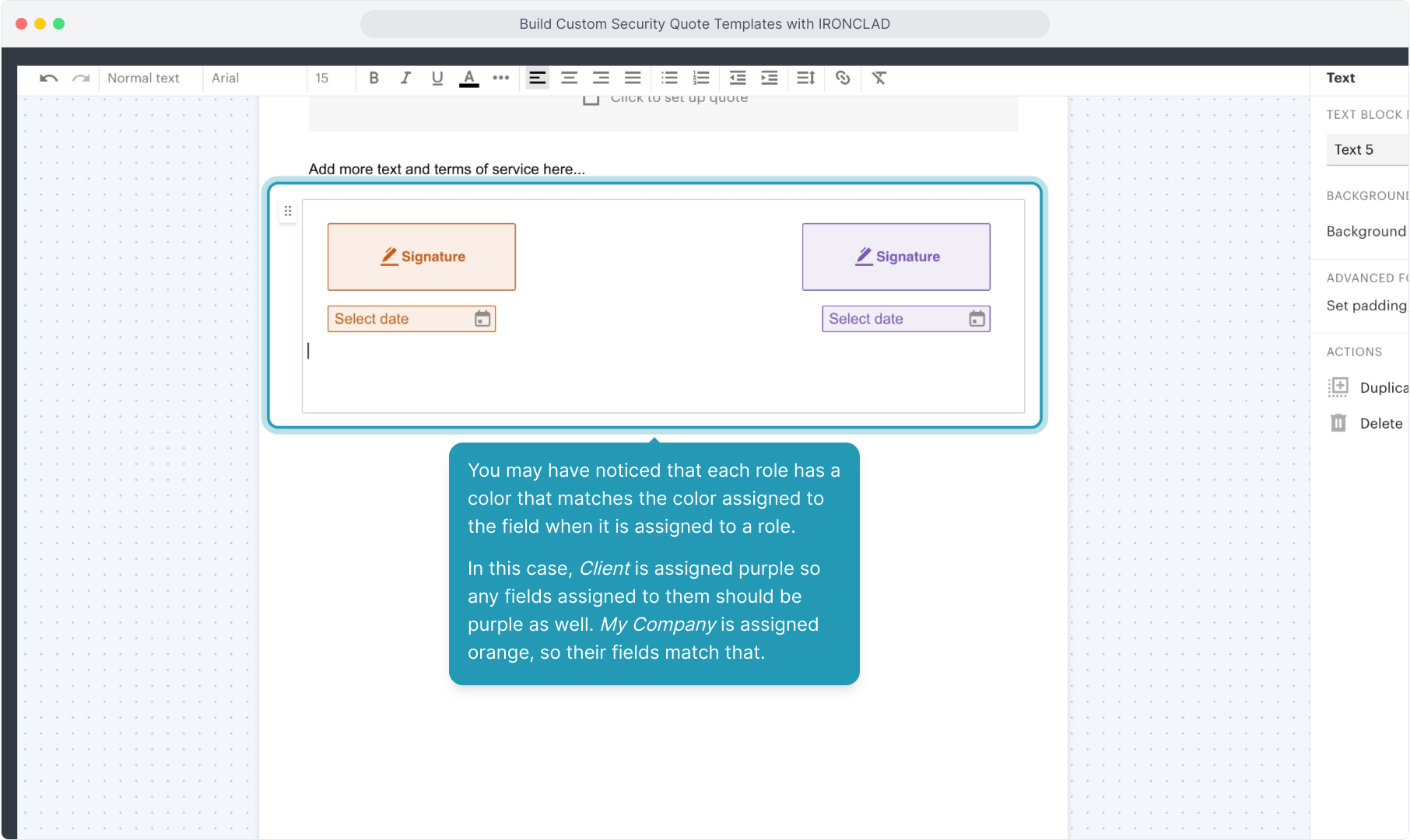Increase the indent

coord(769,78)
